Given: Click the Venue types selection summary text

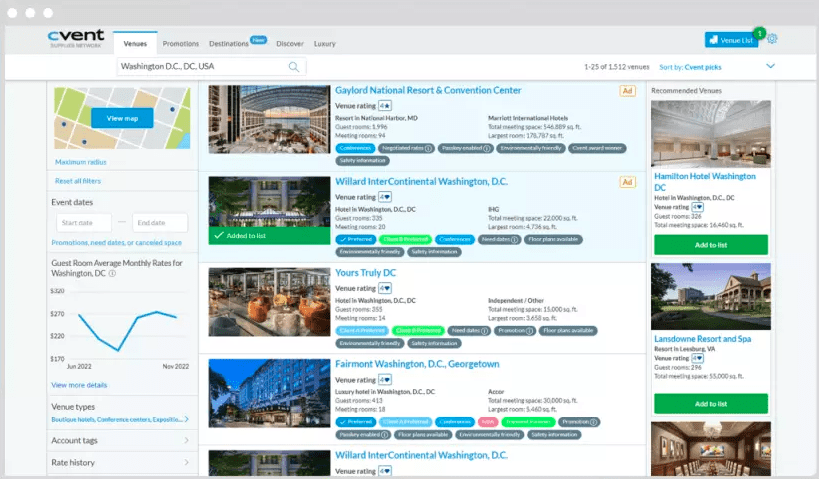Looking at the screenshot, I should [x=116, y=419].
